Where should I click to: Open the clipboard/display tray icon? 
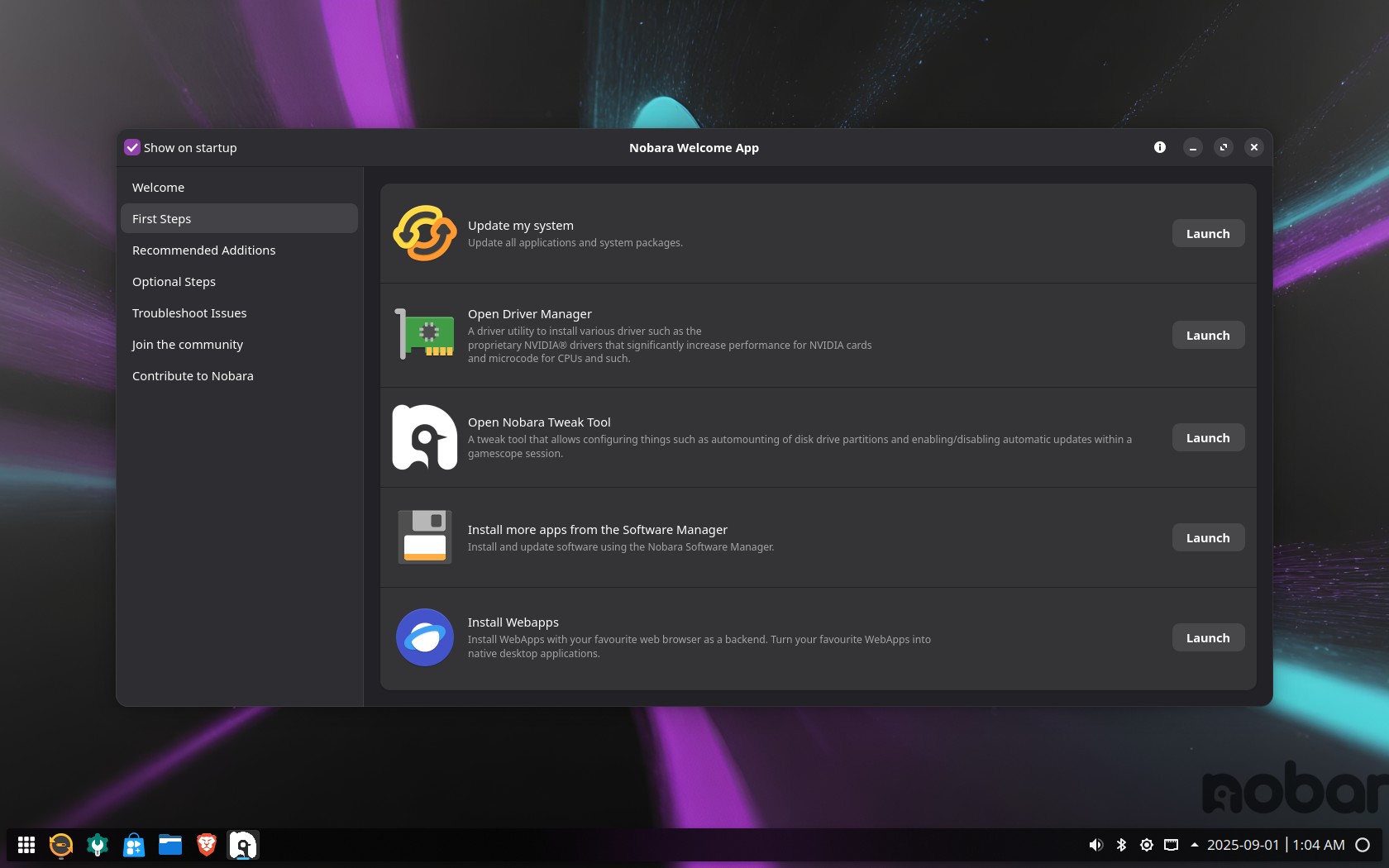click(1172, 845)
